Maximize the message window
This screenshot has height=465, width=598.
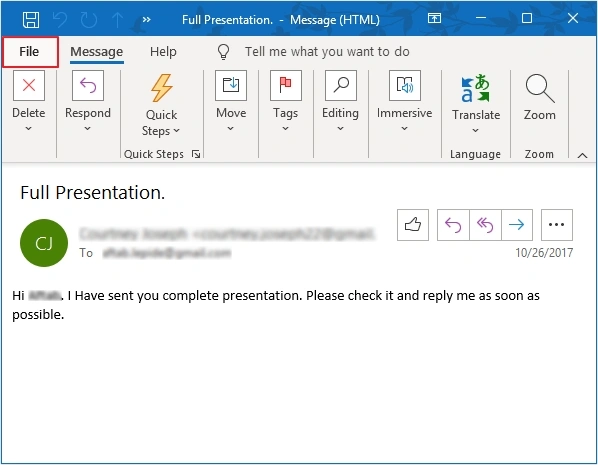click(x=527, y=18)
